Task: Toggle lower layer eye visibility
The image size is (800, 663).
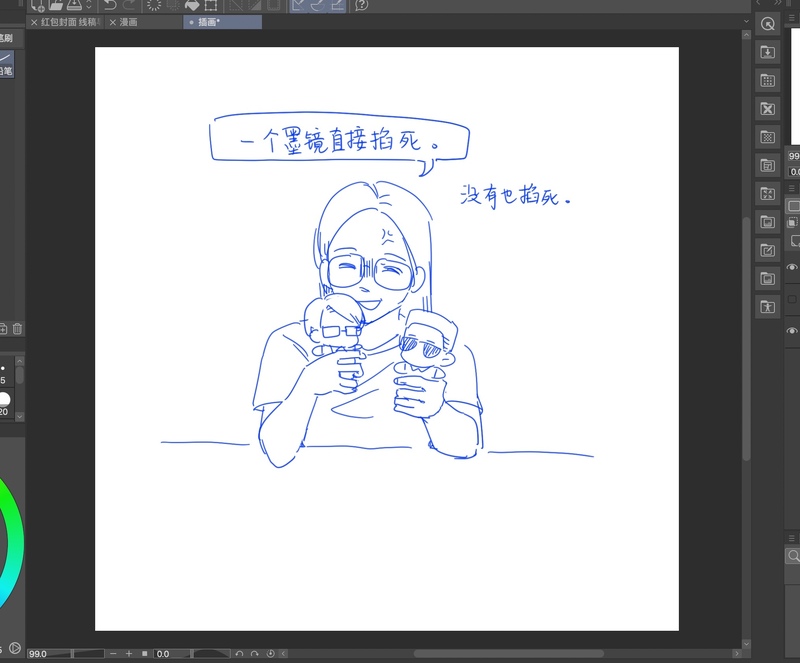Action: tap(792, 331)
